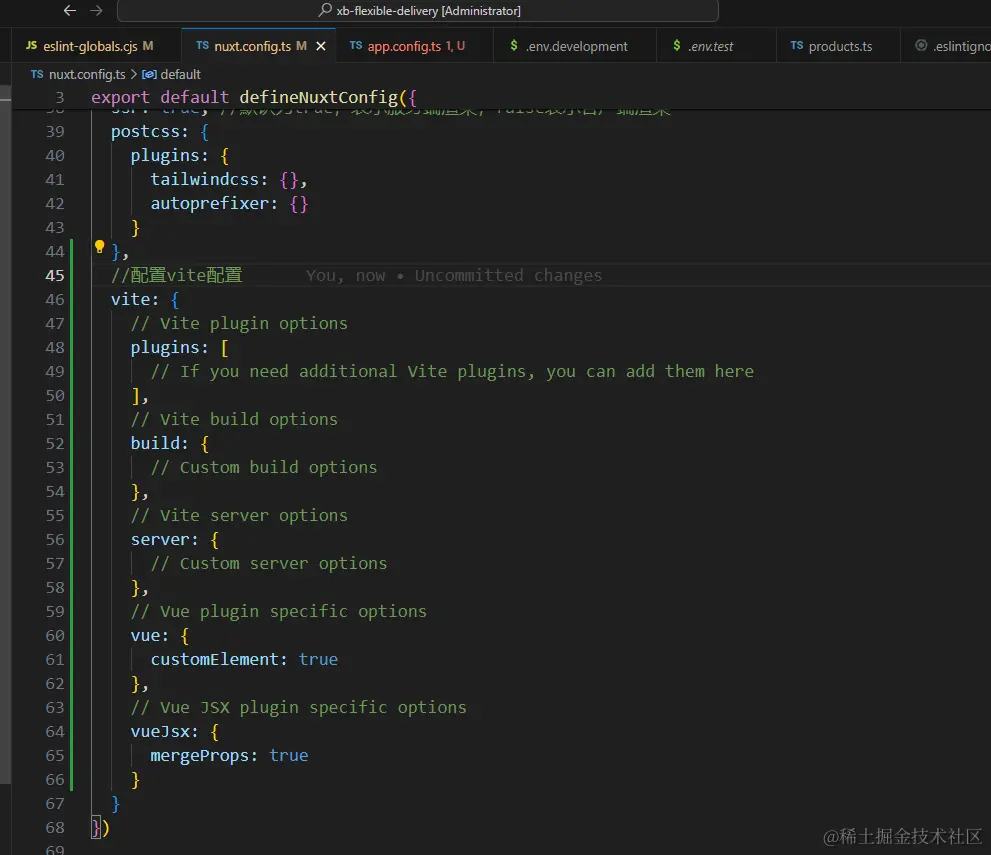
Task: Click the dollar icon on .env.test tab
Action: (677, 45)
